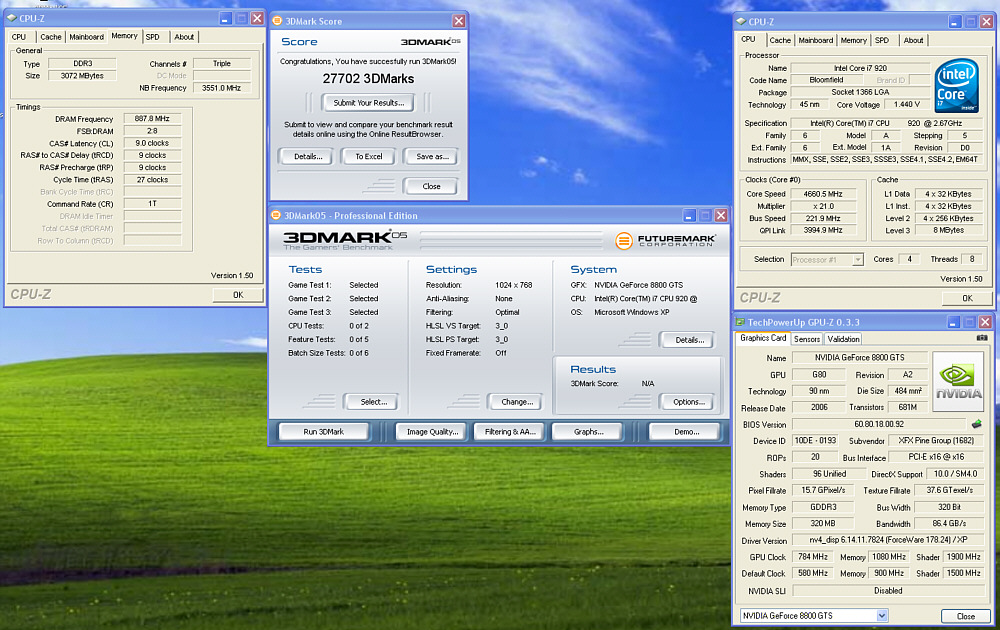Click the GPU Clock 784 MHz field
The height and width of the screenshot is (630, 1000).
812,557
